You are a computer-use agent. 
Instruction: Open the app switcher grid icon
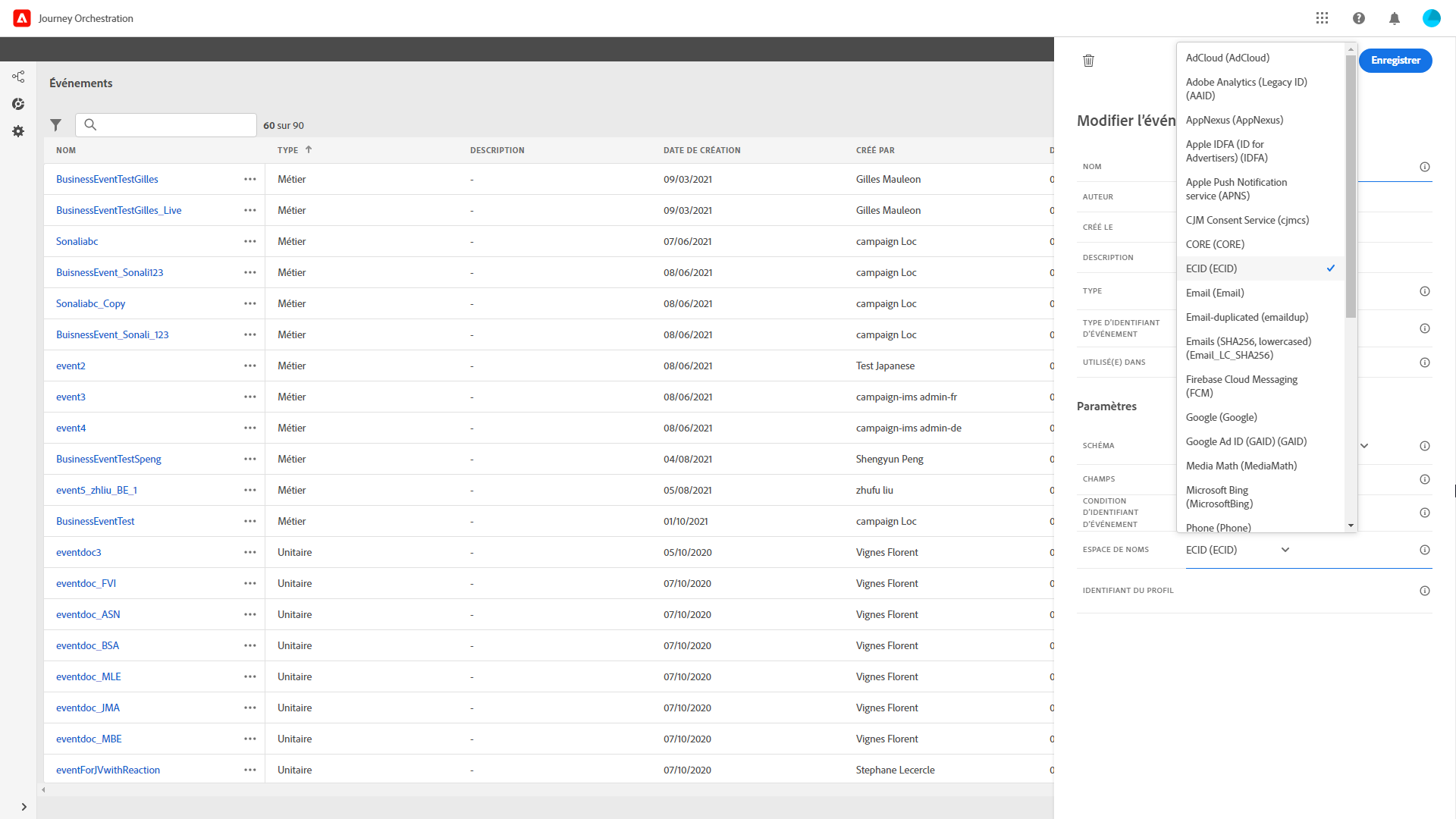1322,18
